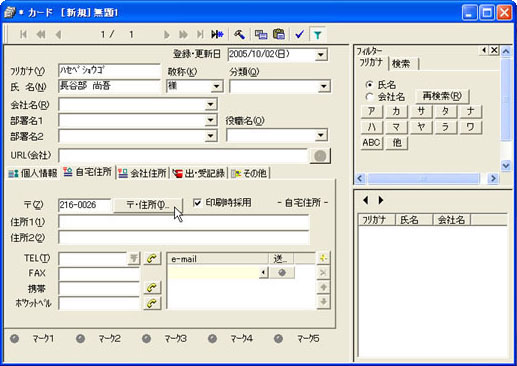Click the 再検索 button

point(442,96)
